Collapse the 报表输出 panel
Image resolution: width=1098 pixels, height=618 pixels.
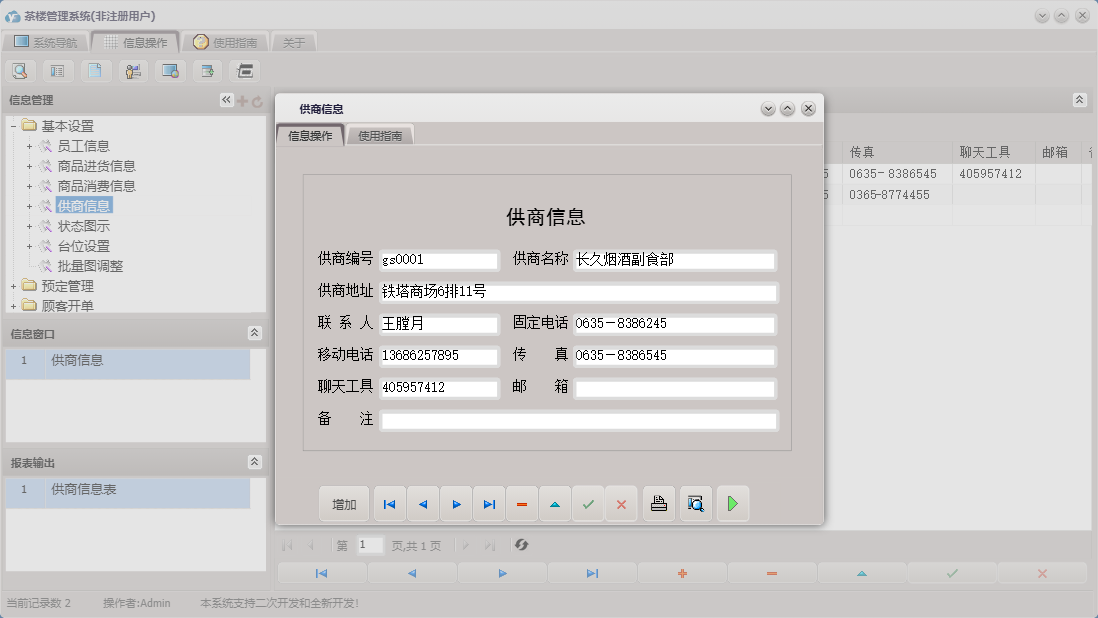pyautogui.click(x=255, y=462)
